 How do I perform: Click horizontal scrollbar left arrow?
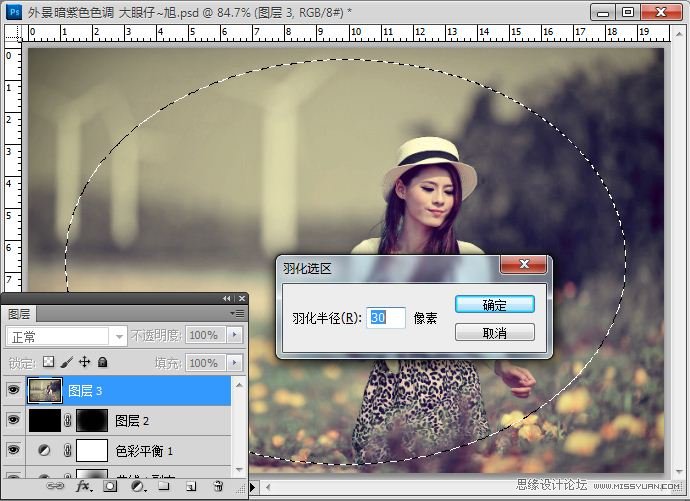pyautogui.click(x=268, y=487)
